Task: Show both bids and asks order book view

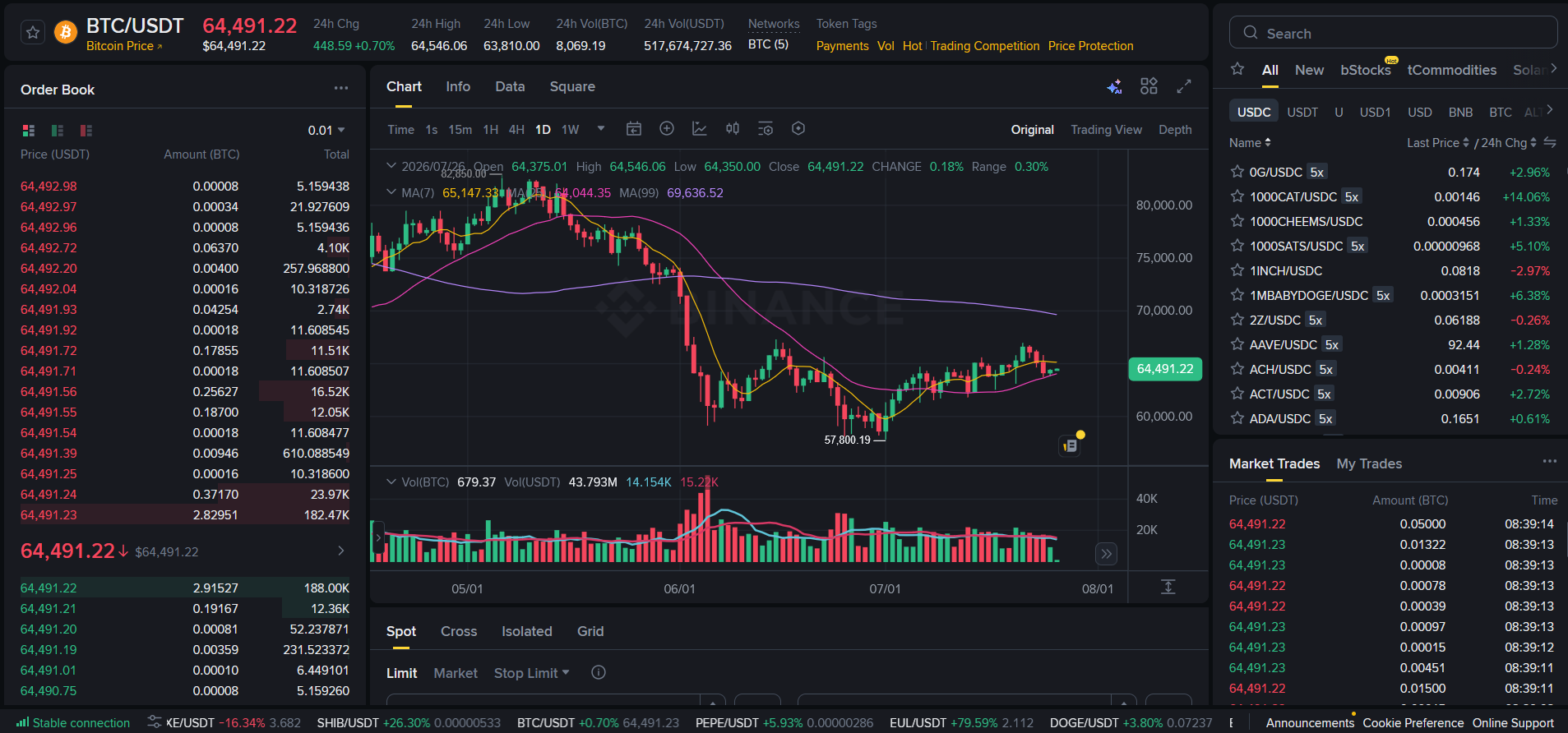Action: 29,130
